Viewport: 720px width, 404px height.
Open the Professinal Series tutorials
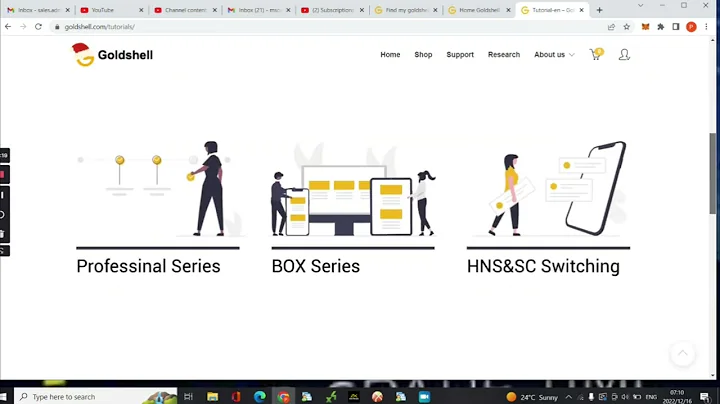(148, 266)
